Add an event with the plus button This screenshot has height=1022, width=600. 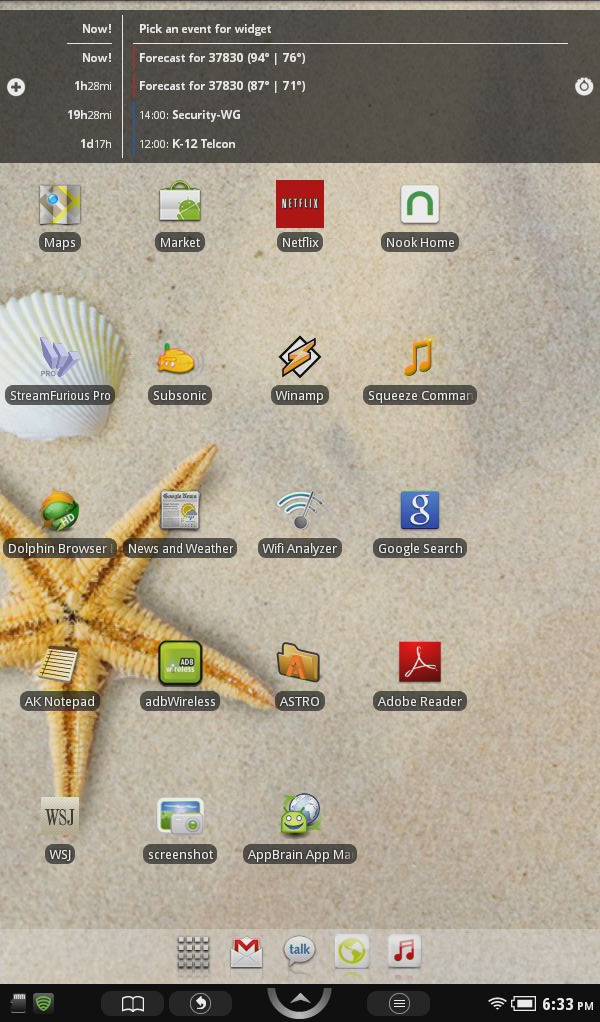tap(16, 87)
